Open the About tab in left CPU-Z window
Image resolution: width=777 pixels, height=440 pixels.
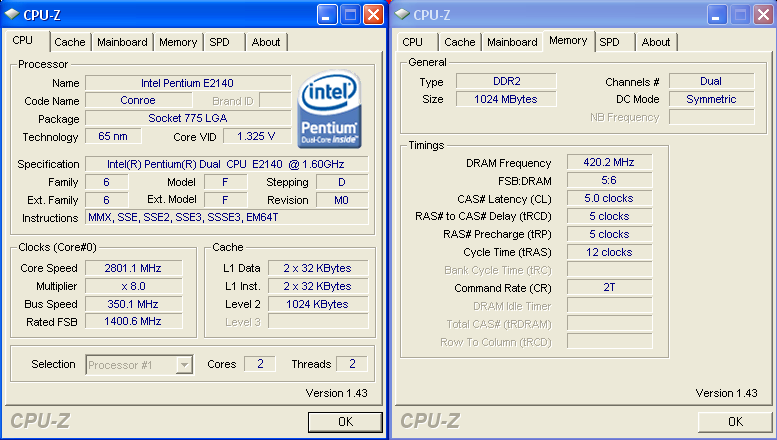(266, 42)
